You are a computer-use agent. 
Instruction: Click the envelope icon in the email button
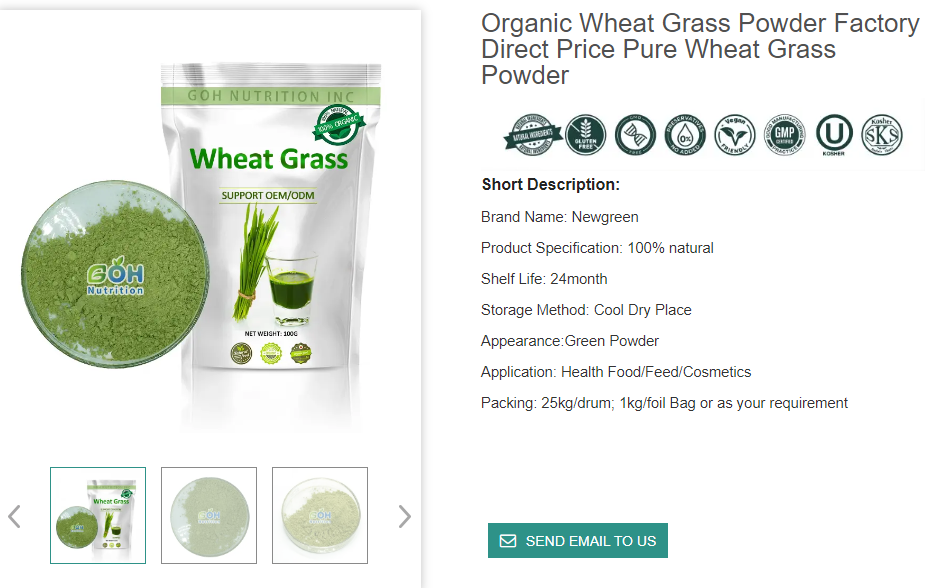(508, 541)
